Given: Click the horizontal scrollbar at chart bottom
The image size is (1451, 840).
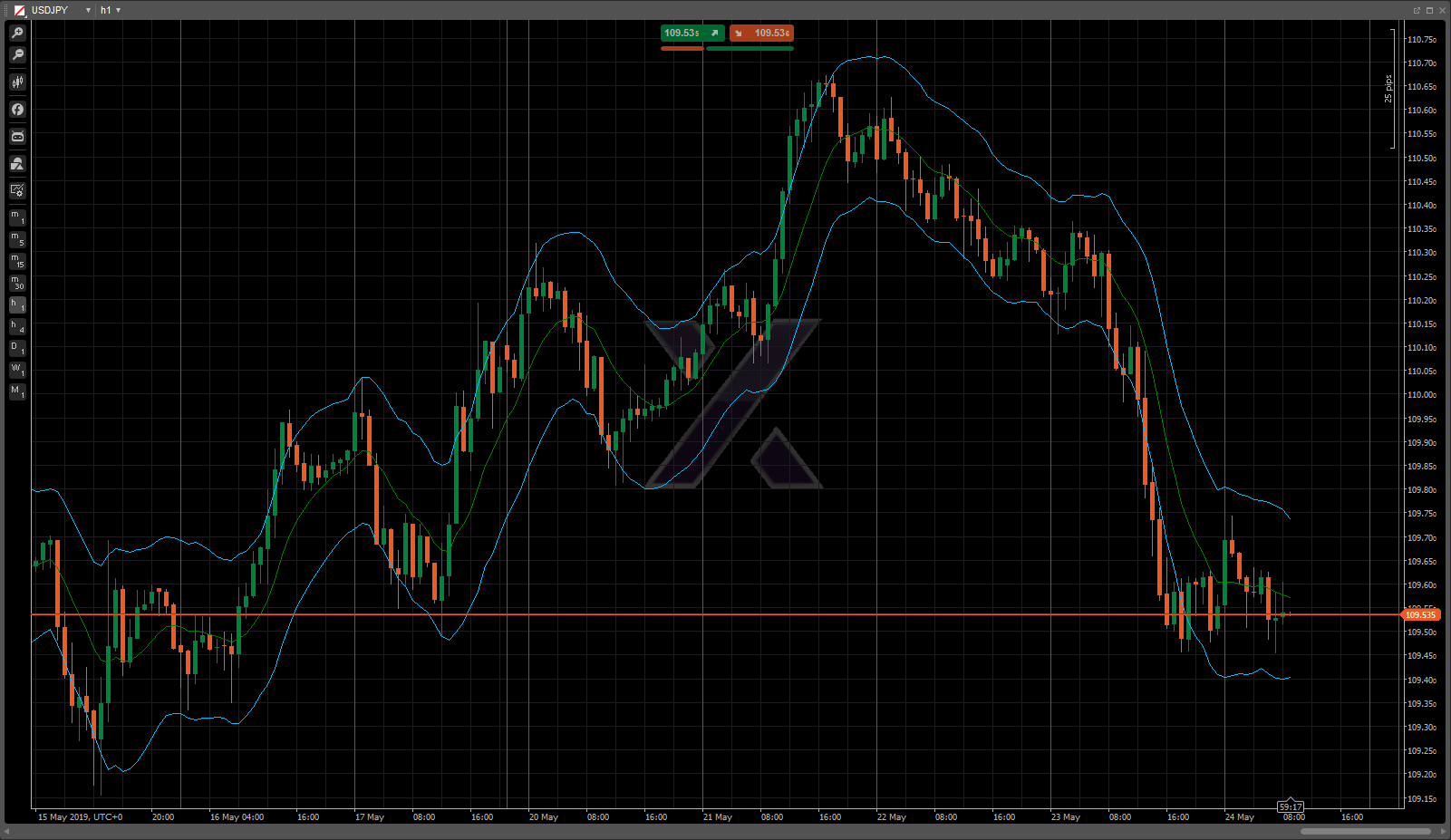Looking at the screenshot, I should [x=1365, y=831].
